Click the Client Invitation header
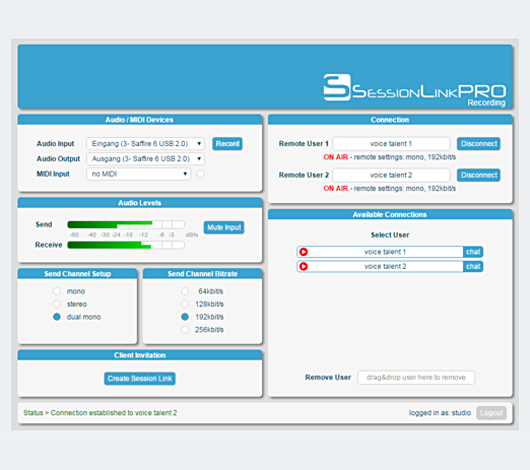This screenshot has width=530, height=470. pos(140,355)
